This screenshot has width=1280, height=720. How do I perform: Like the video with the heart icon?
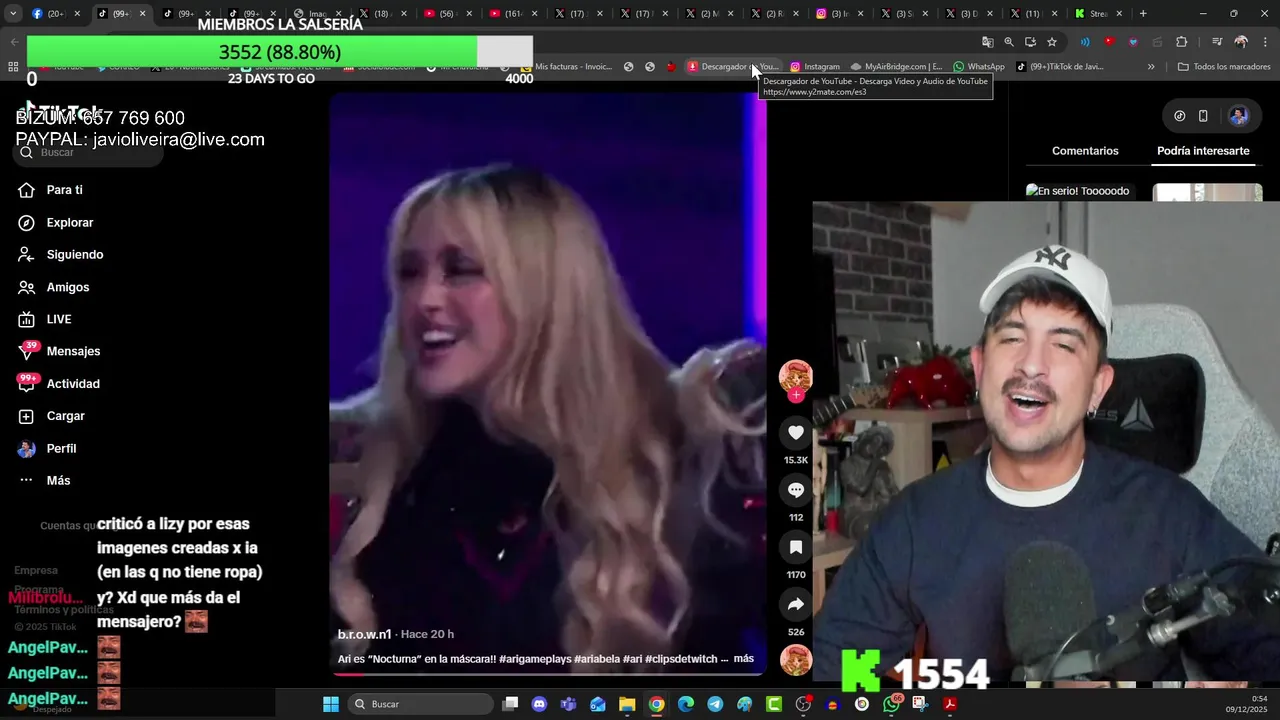(796, 433)
